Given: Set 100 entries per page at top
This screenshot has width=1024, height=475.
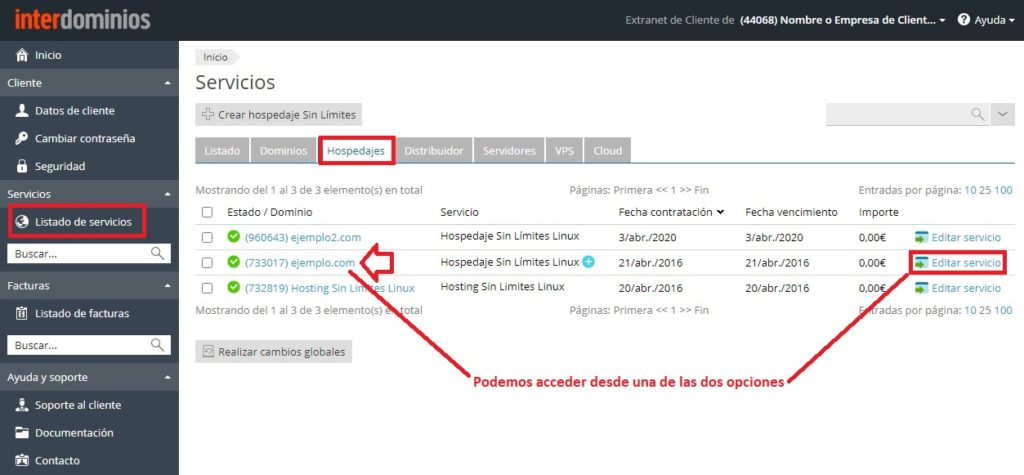Looking at the screenshot, I should (1004, 190).
